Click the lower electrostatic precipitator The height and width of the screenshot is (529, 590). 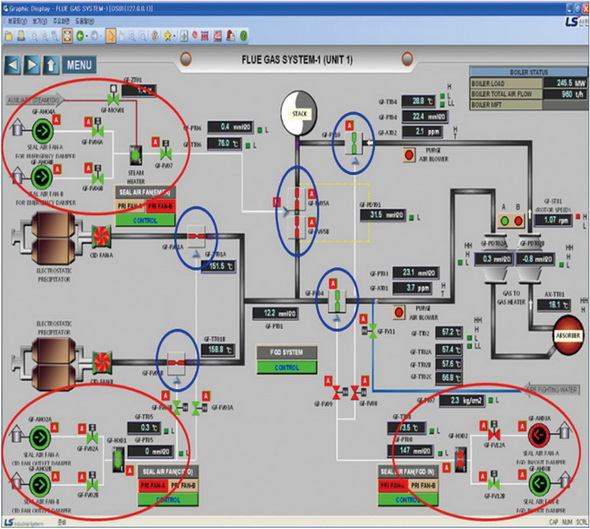53,363
